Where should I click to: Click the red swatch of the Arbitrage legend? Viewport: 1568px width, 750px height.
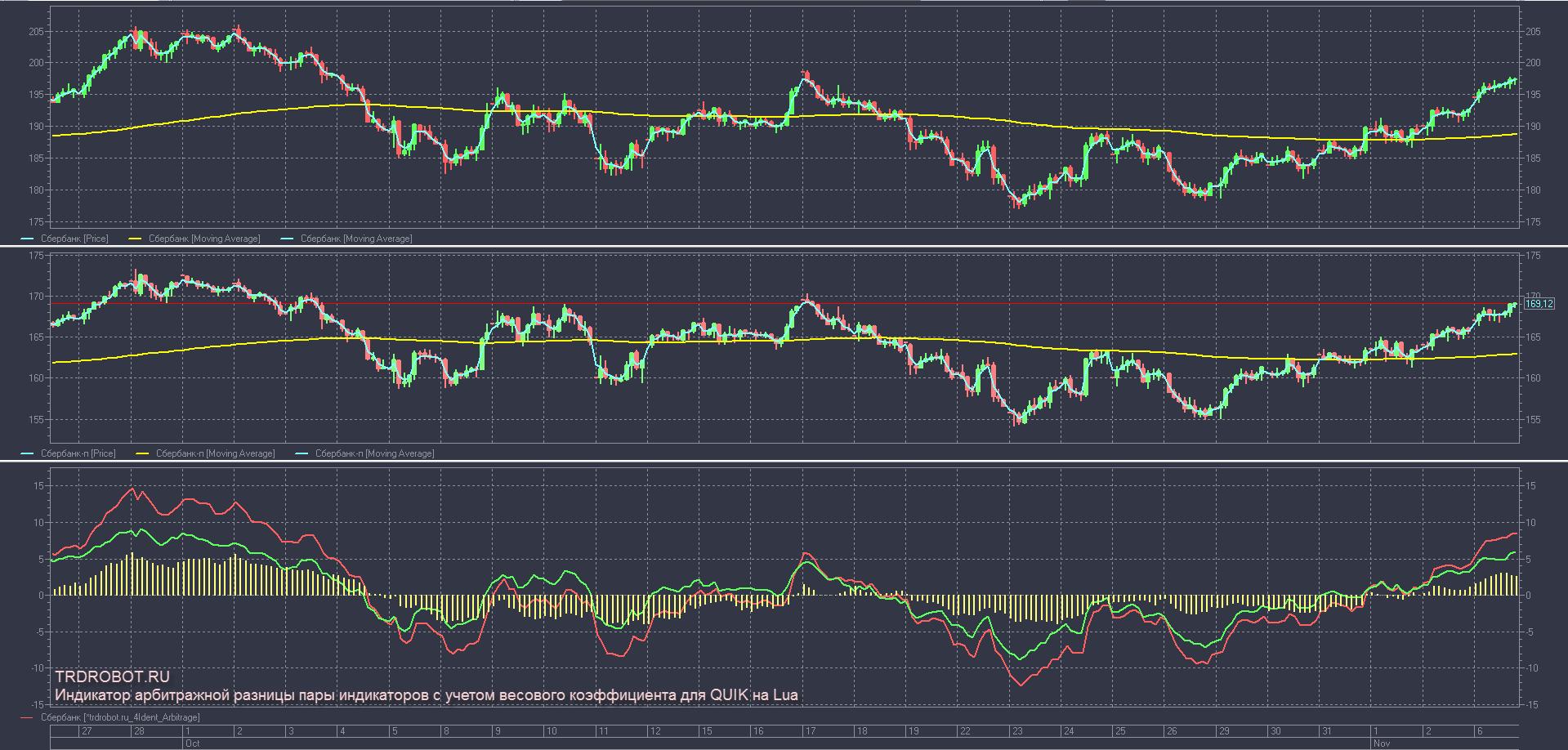click(28, 718)
